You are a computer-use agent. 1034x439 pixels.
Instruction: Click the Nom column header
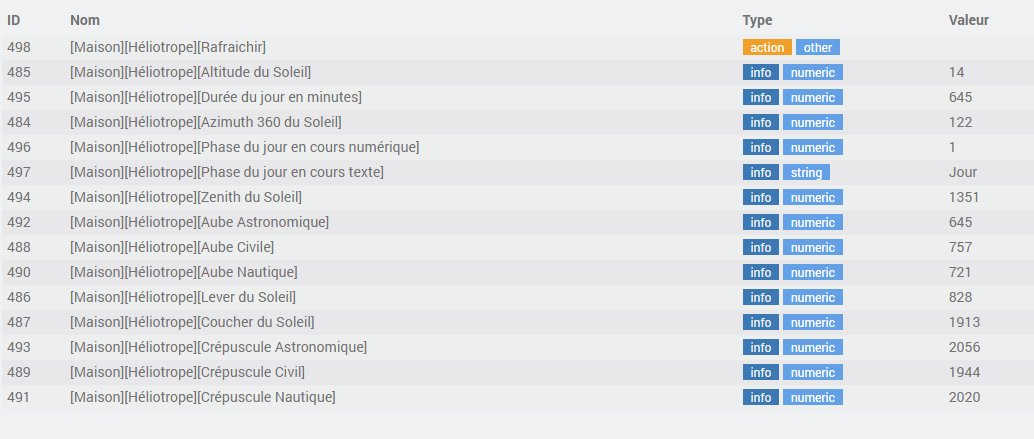coord(85,20)
